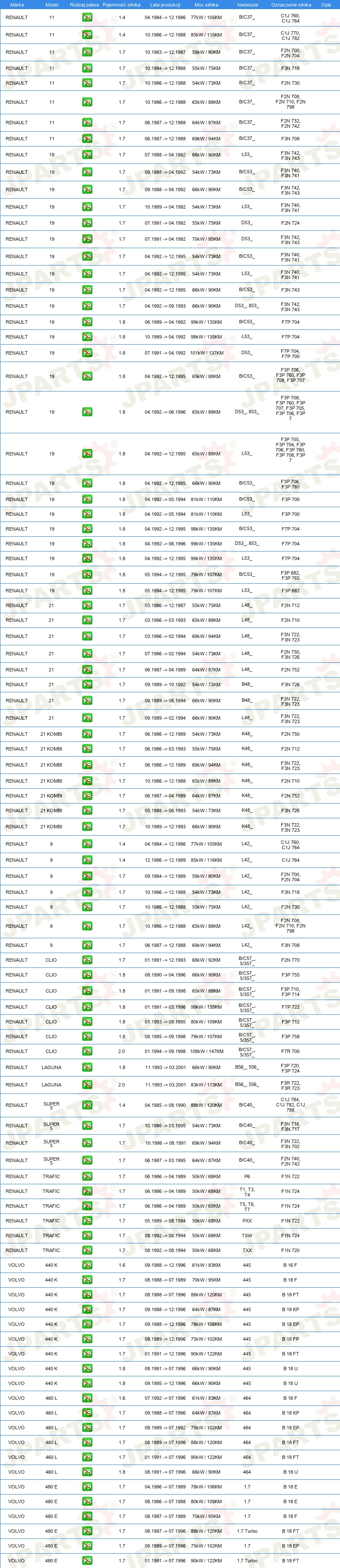This screenshot has height=1568, width=340.
Task: Select fuel icon in Clio F3P 755 row
Action: (87, 974)
